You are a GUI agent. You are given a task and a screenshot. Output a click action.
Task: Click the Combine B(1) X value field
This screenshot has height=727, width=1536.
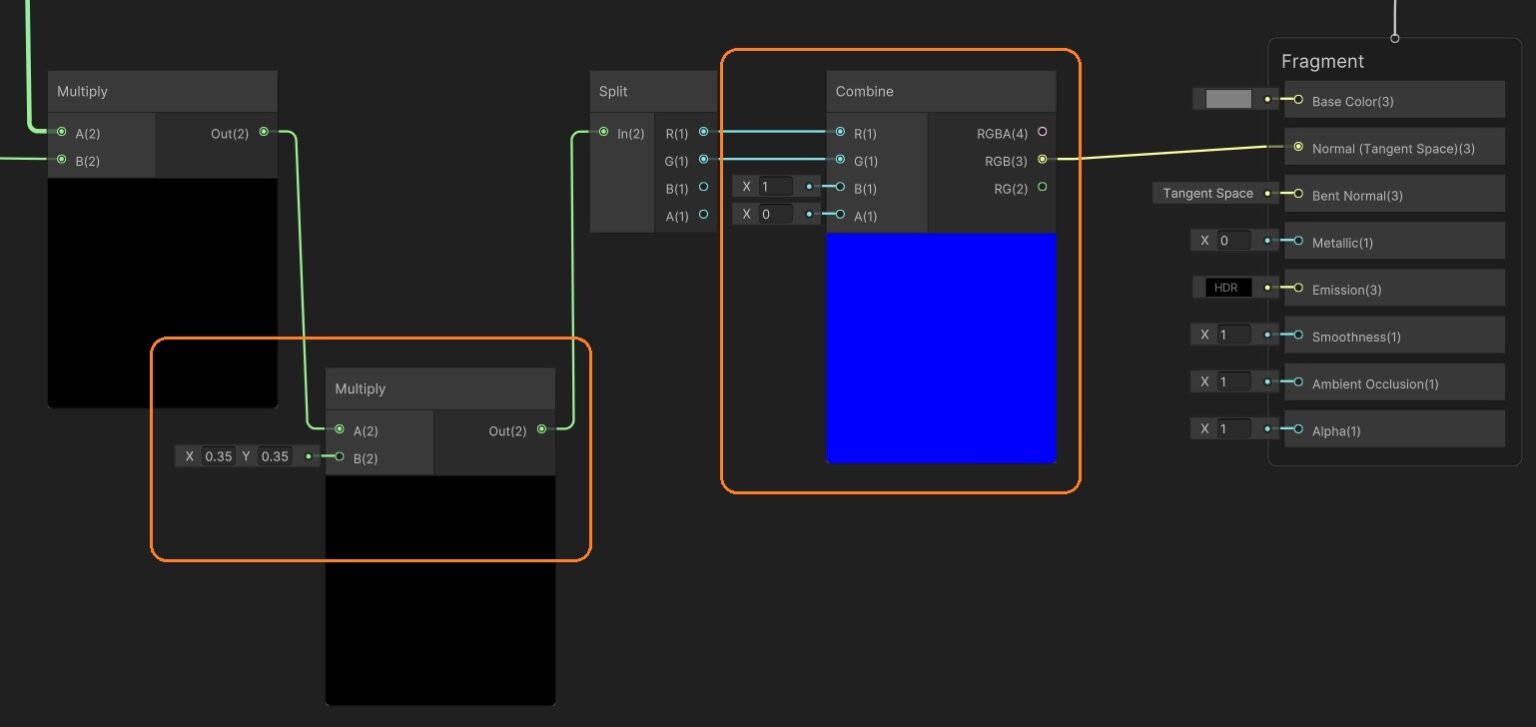(x=775, y=187)
